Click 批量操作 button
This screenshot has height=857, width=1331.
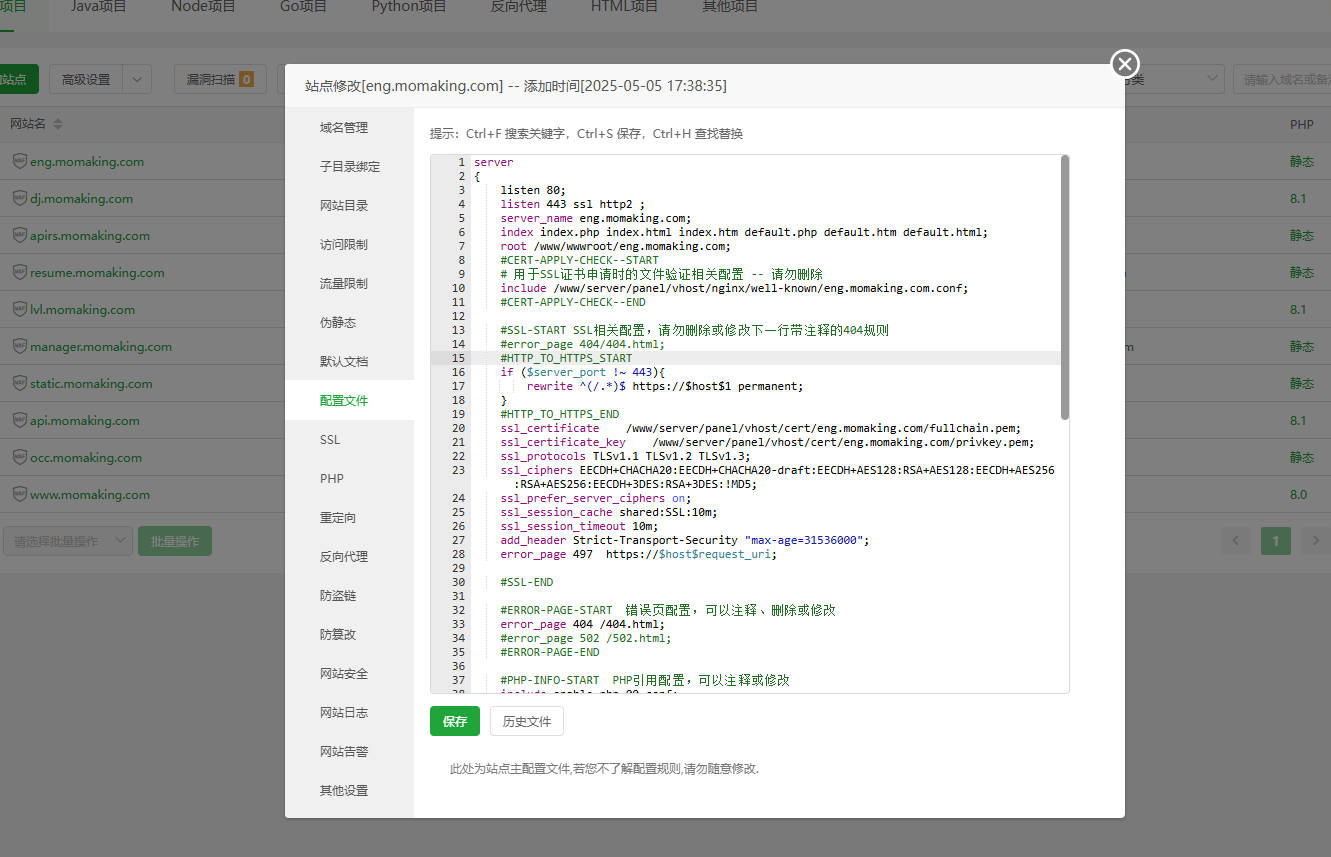175,541
